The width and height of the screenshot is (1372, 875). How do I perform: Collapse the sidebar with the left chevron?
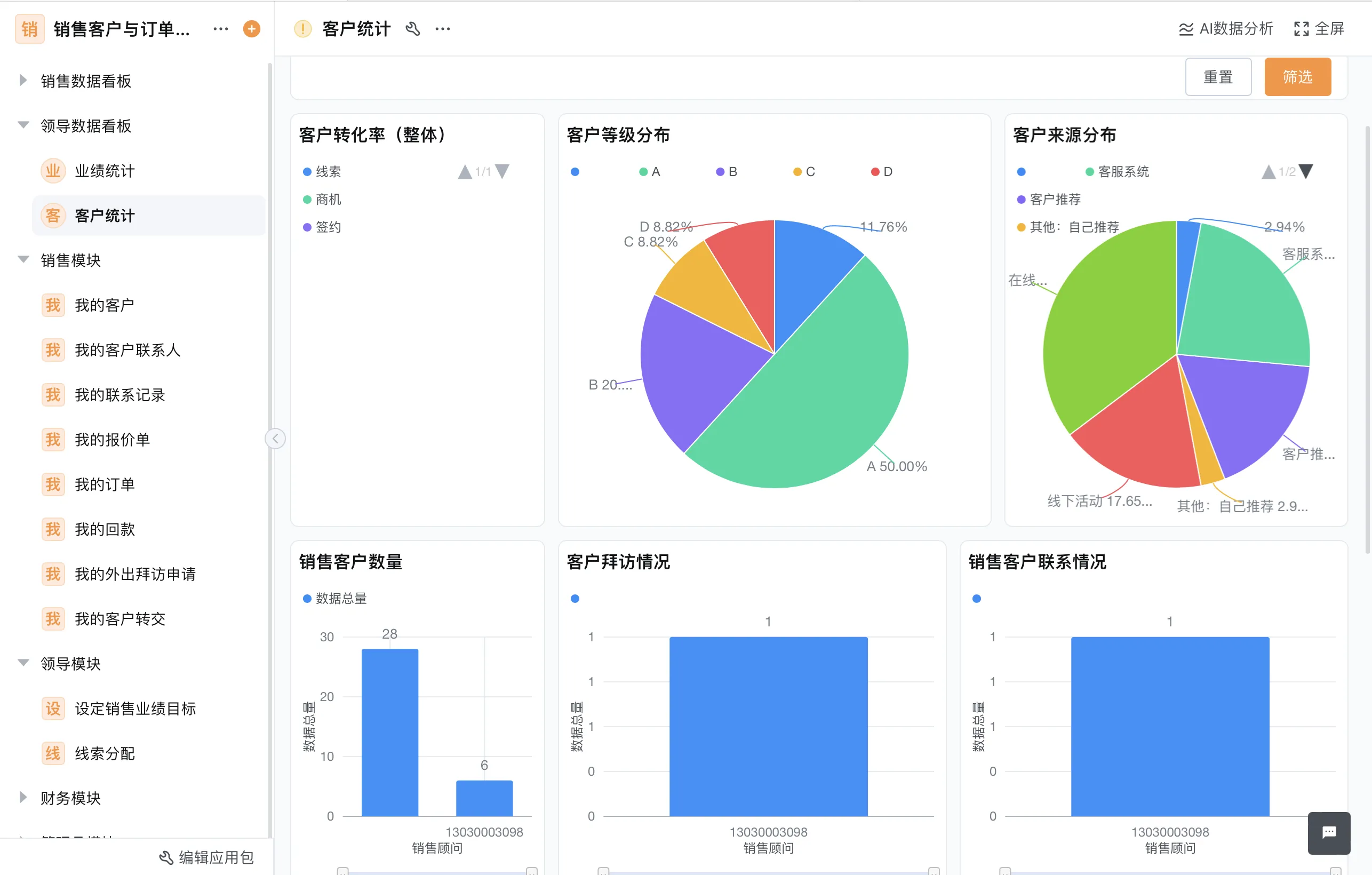point(275,439)
